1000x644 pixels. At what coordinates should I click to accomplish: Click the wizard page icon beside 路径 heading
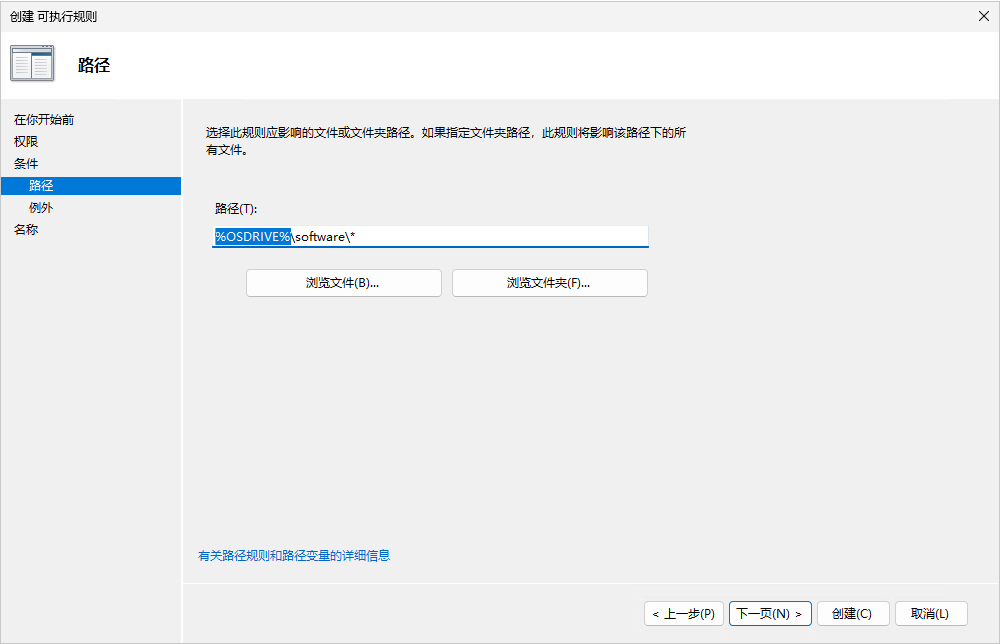point(32,63)
